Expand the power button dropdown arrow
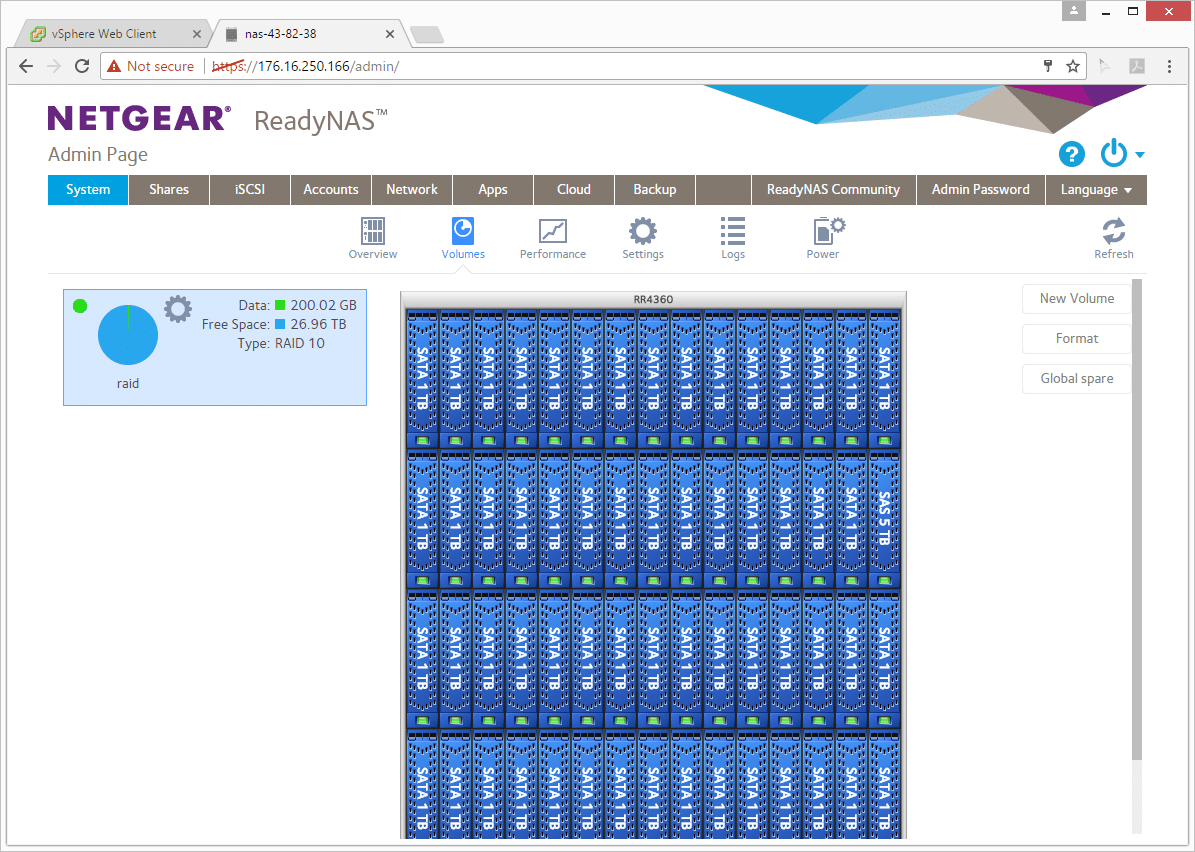Image resolution: width=1195 pixels, height=852 pixels. 1139,155
